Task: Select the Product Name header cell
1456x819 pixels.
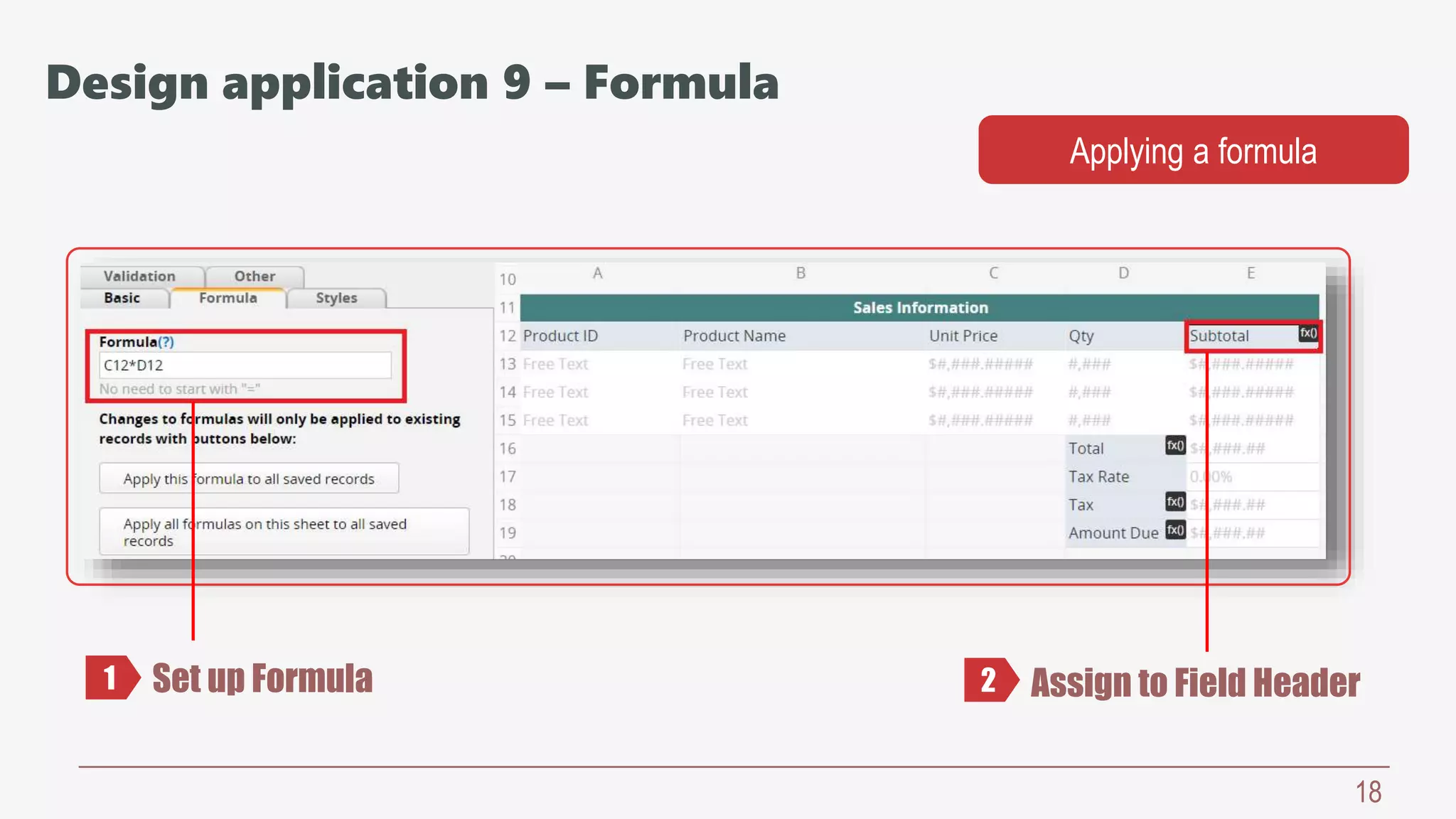Action: click(802, 336)
